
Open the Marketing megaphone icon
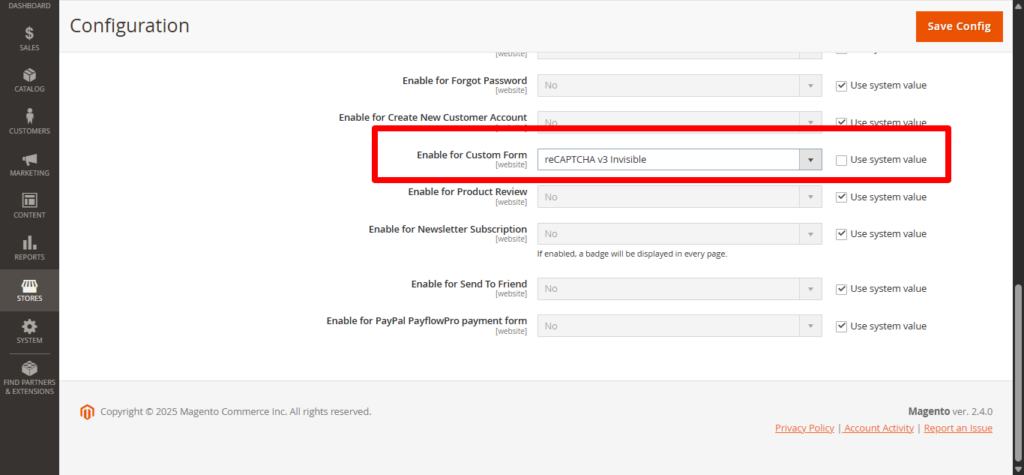pos(29,160)
